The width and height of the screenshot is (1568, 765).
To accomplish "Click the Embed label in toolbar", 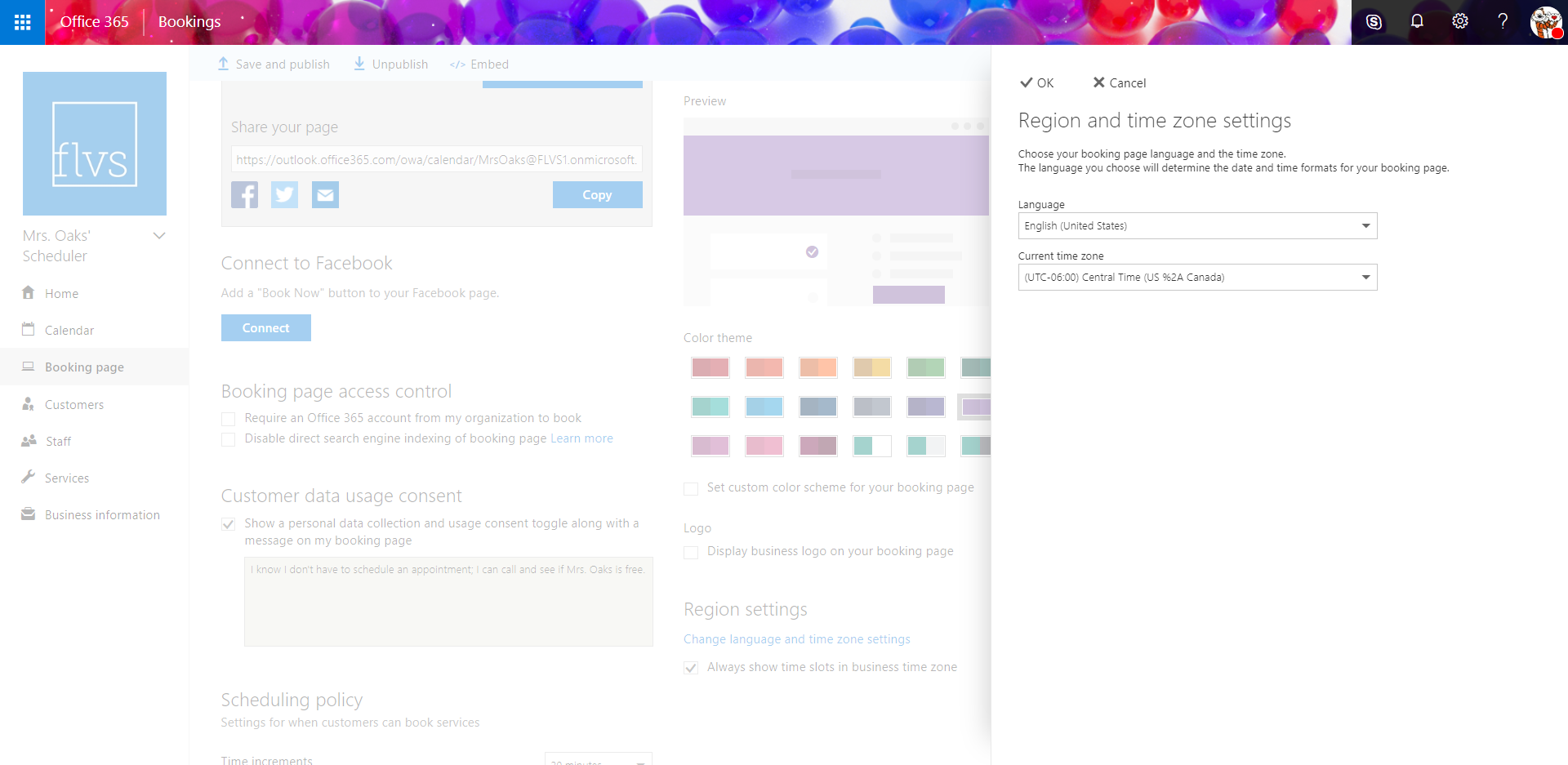I will click(x=489, y=64).
